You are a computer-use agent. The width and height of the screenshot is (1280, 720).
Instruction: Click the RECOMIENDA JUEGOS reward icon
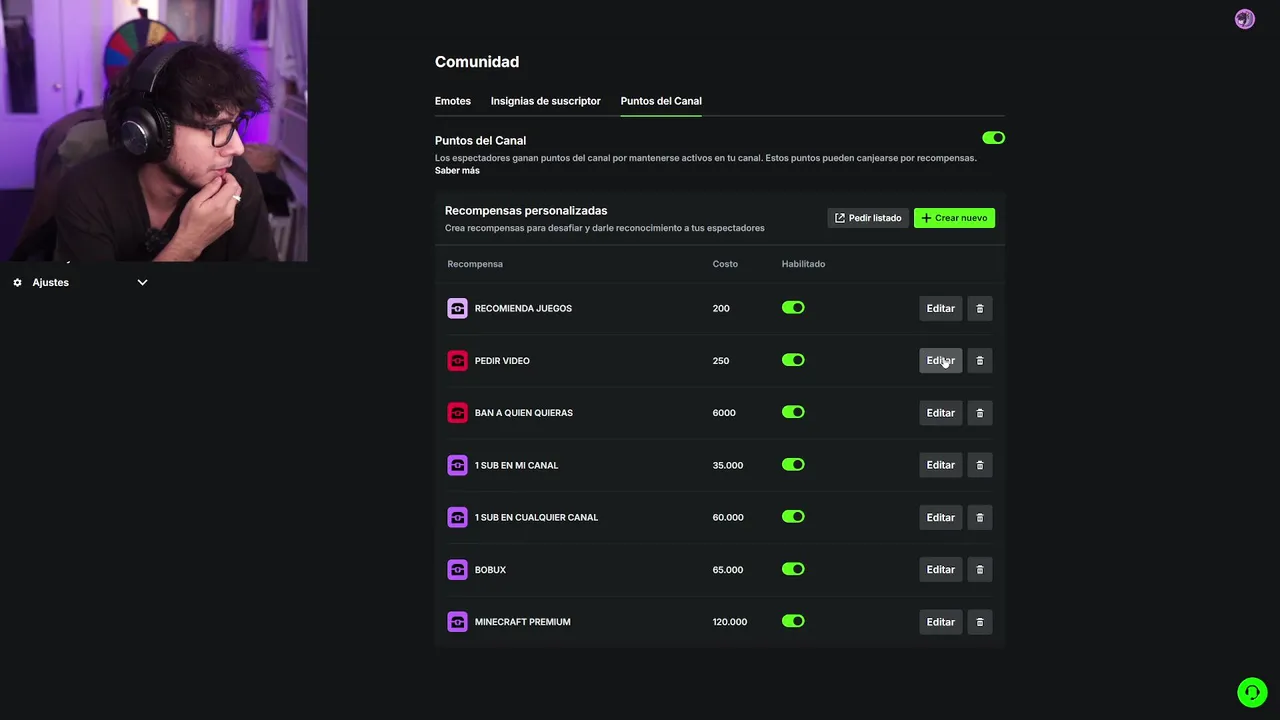(457, 308)
